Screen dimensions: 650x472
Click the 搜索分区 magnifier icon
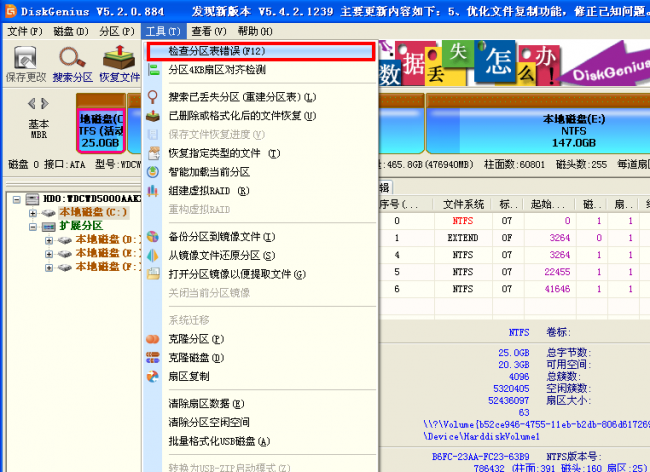(x=72, y=57)
